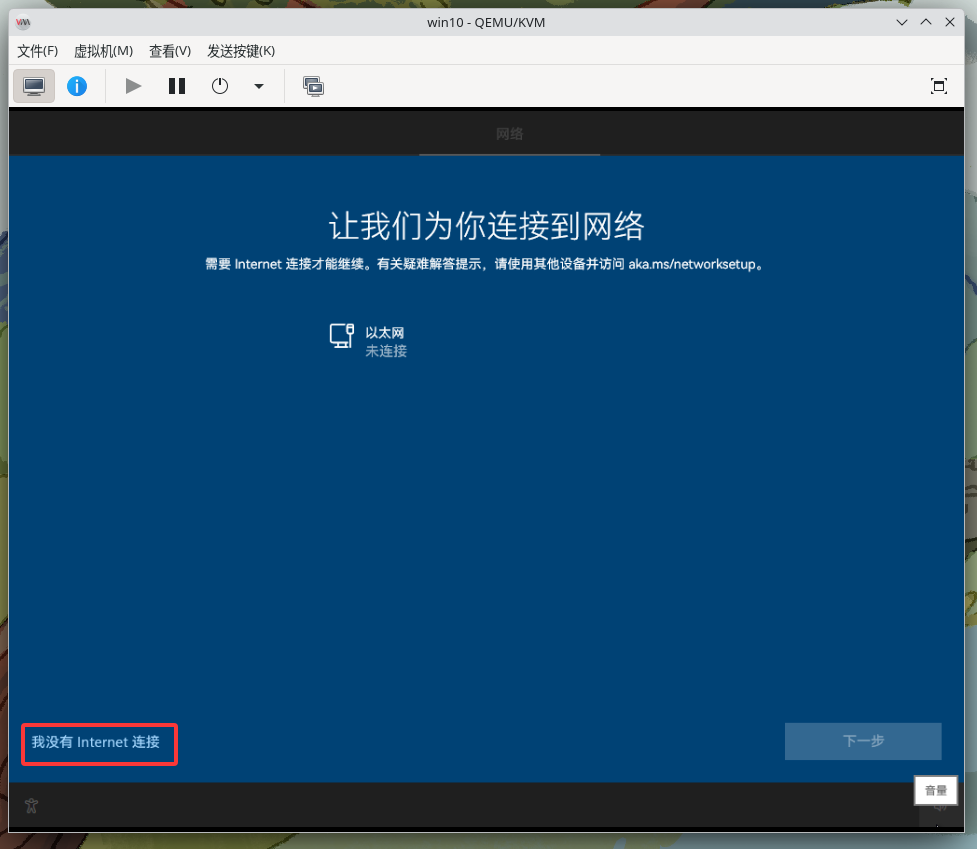The height and width of the screenshot is (849, 977).
Task: Close the win10 QEMU/KVM window
Action: click(950, 22)
